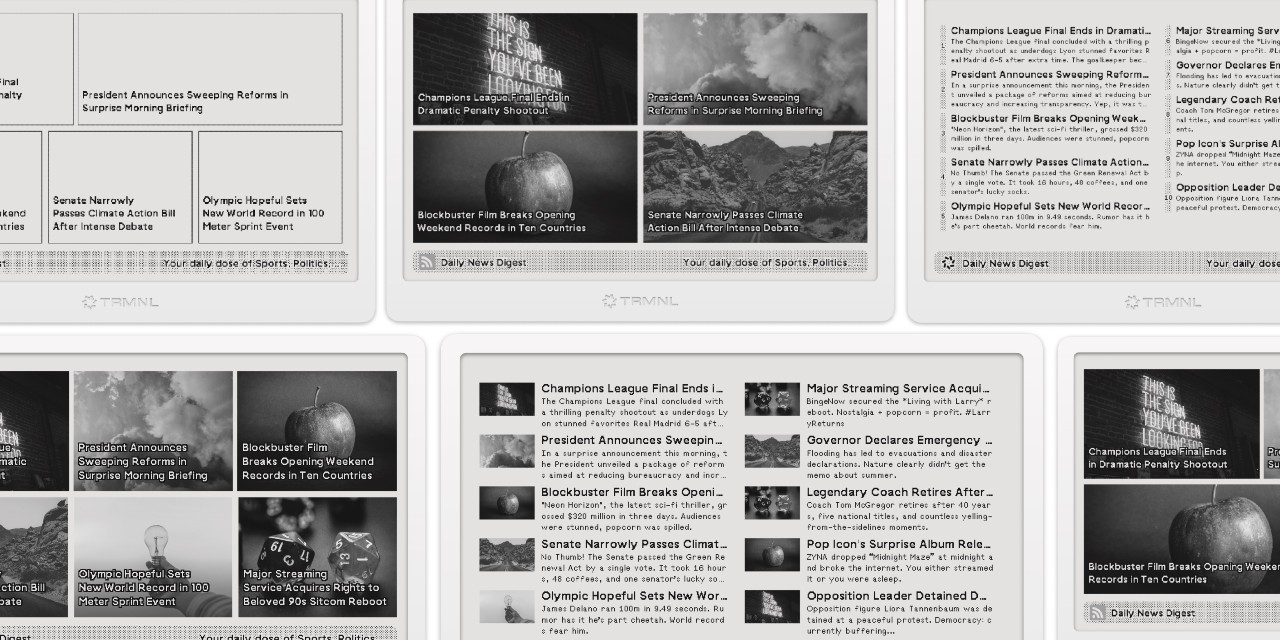1280x640 pixels.
Task: Click the TRMNL icon beside Daily News Digest in the numbered list footer
Action: tap(949, 263)
